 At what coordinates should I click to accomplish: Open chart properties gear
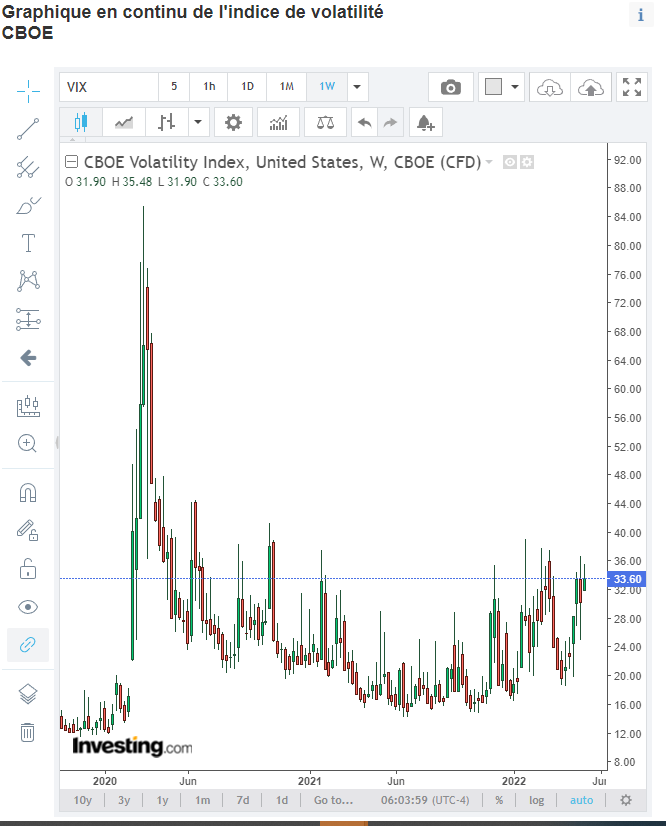(x=233, y=122)
